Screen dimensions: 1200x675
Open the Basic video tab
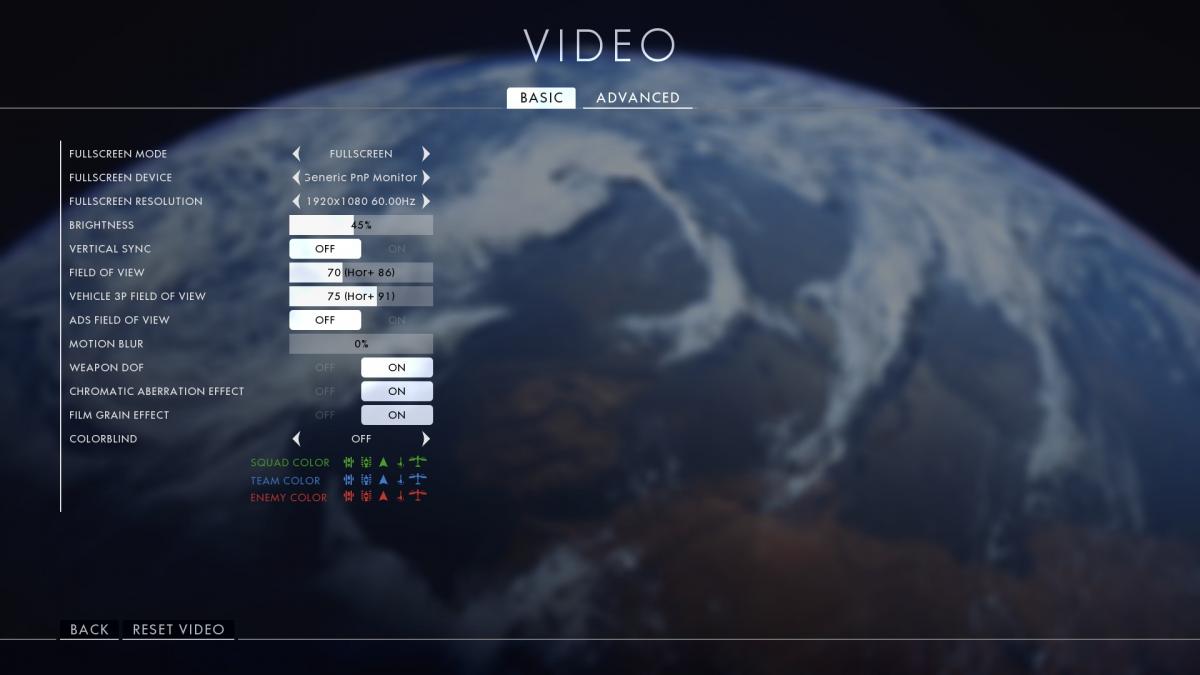point(541,98)
